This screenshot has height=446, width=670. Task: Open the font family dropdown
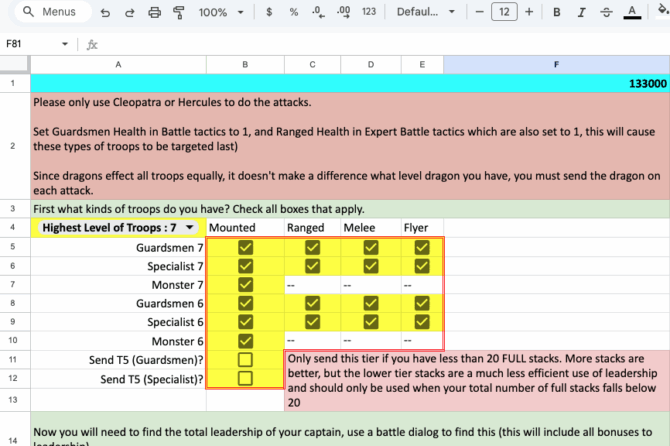(x=424, y=12)
